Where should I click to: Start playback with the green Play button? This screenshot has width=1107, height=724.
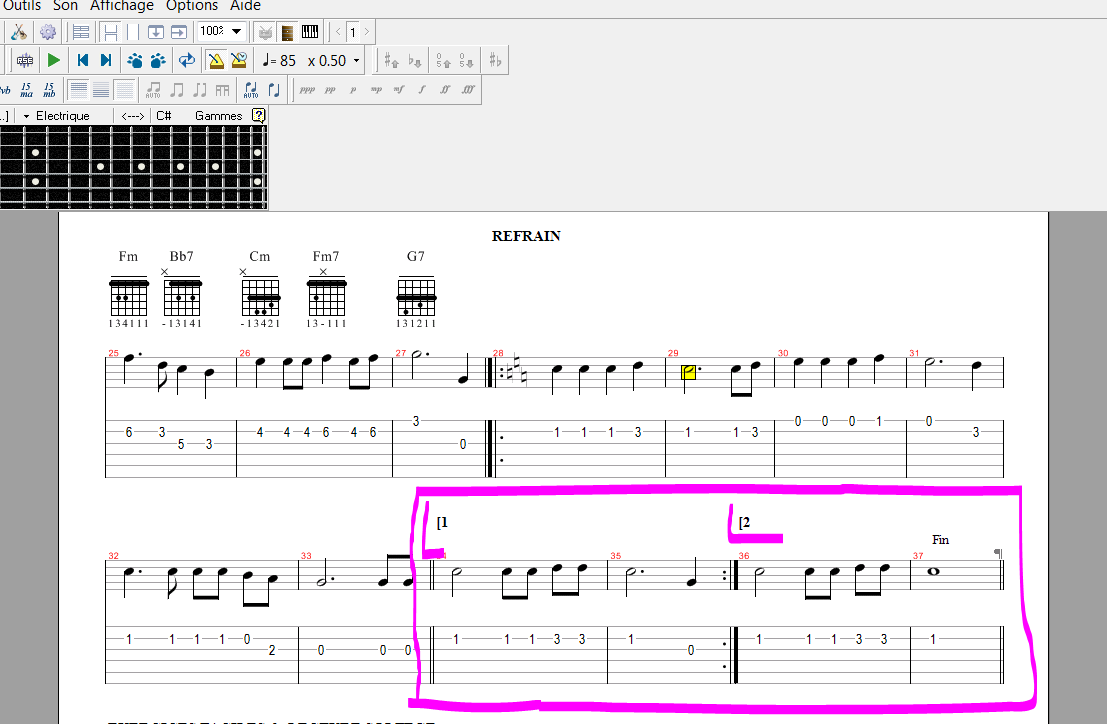53,61
